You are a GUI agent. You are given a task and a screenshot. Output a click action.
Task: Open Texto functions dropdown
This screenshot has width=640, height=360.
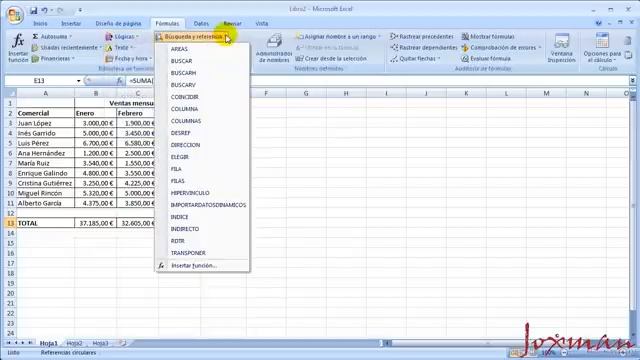(120, 48)
